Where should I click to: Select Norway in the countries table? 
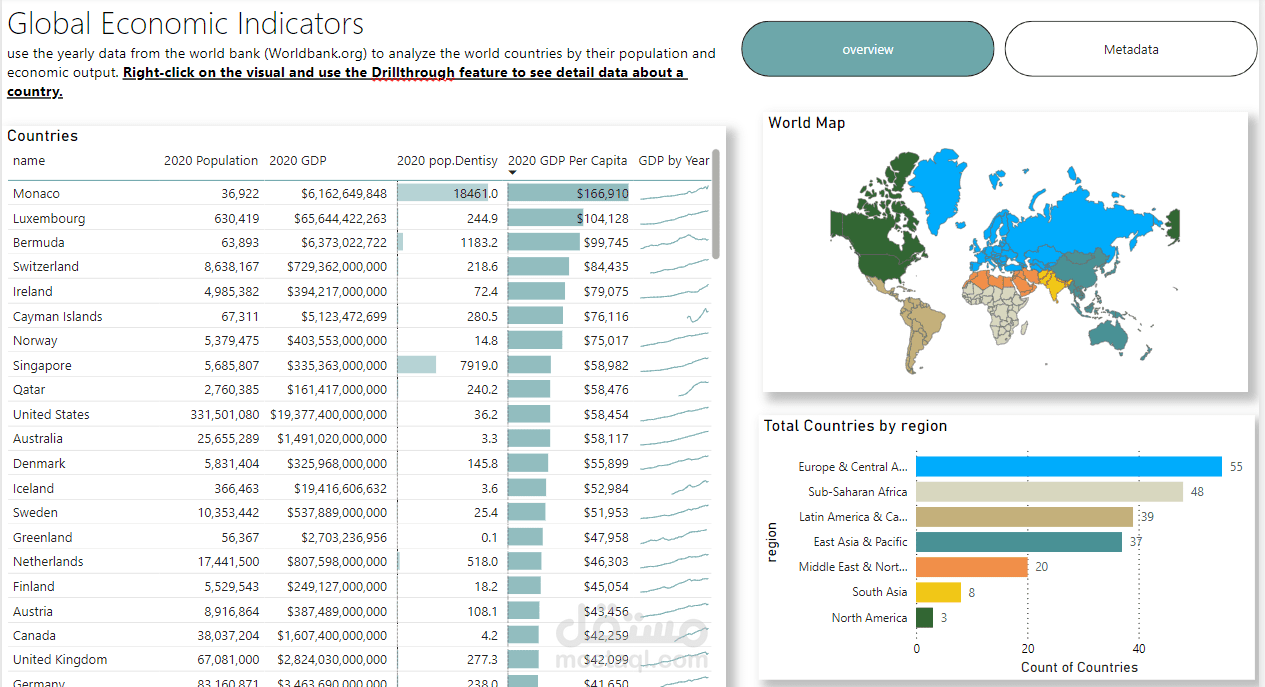coord(36,341)
